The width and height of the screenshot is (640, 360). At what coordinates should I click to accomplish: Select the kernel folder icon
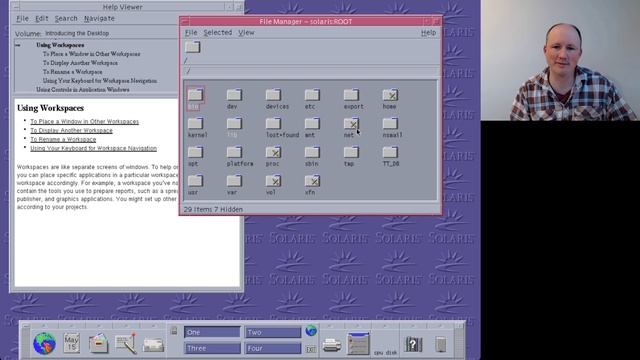(x=195, y=124)
